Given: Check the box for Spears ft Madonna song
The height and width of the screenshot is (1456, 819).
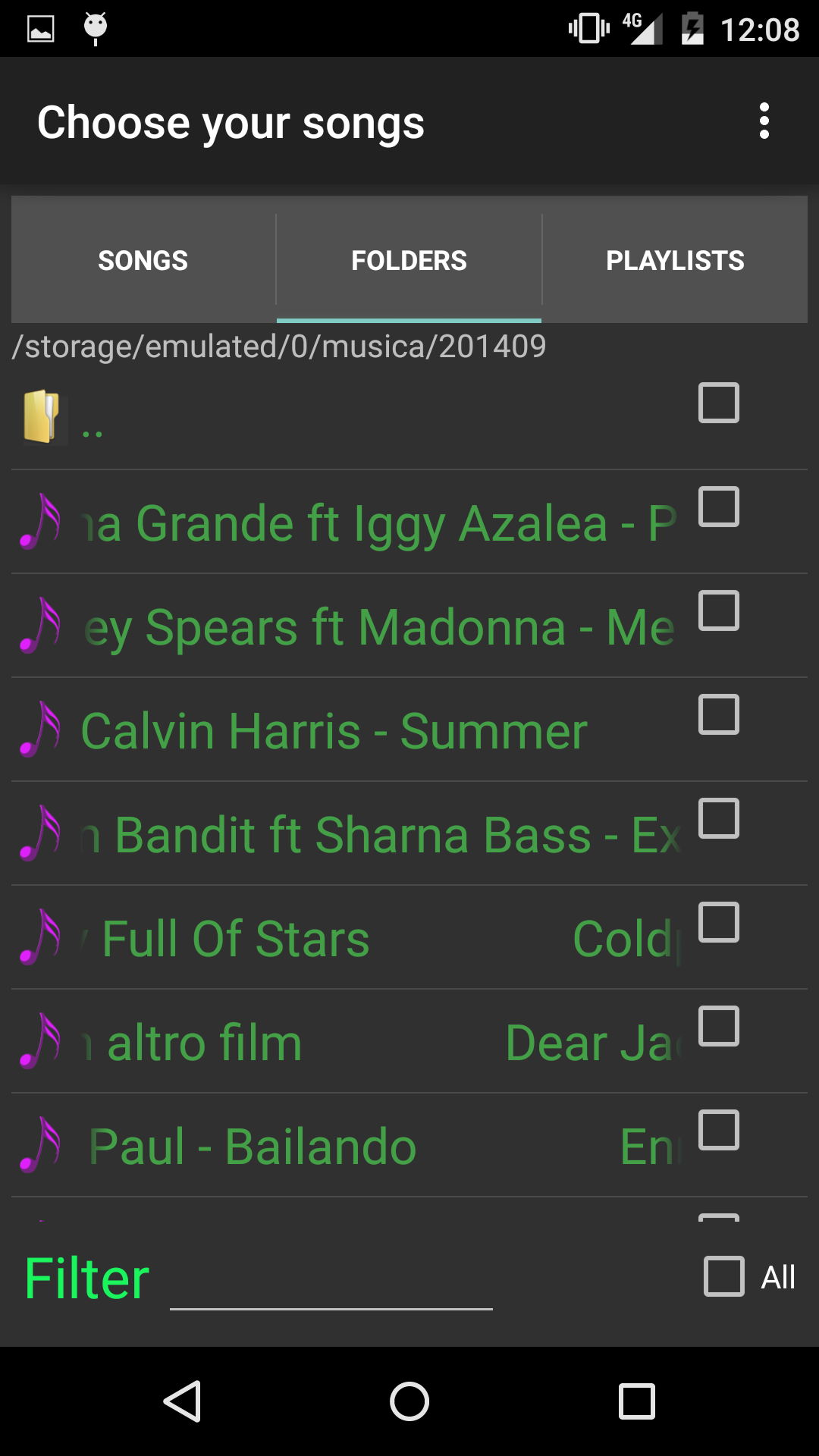Looking at the screenshot, I should (x=719, y=610).
